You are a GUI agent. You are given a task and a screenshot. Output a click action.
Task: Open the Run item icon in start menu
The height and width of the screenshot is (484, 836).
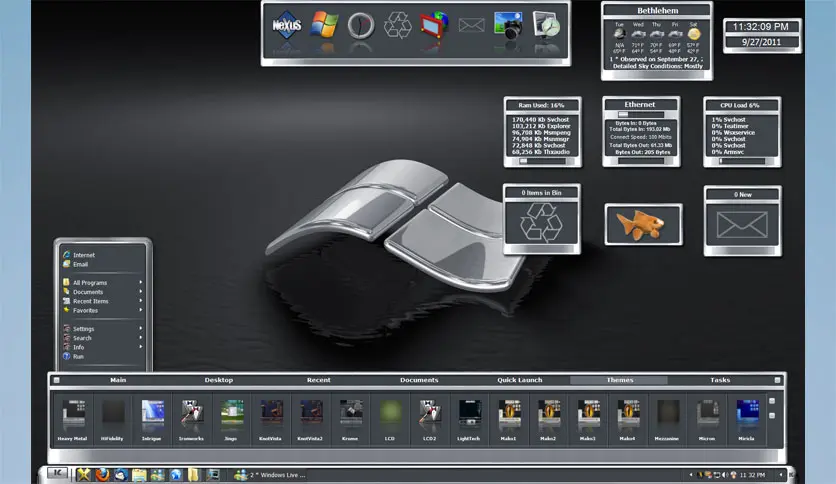coord(67,356)
